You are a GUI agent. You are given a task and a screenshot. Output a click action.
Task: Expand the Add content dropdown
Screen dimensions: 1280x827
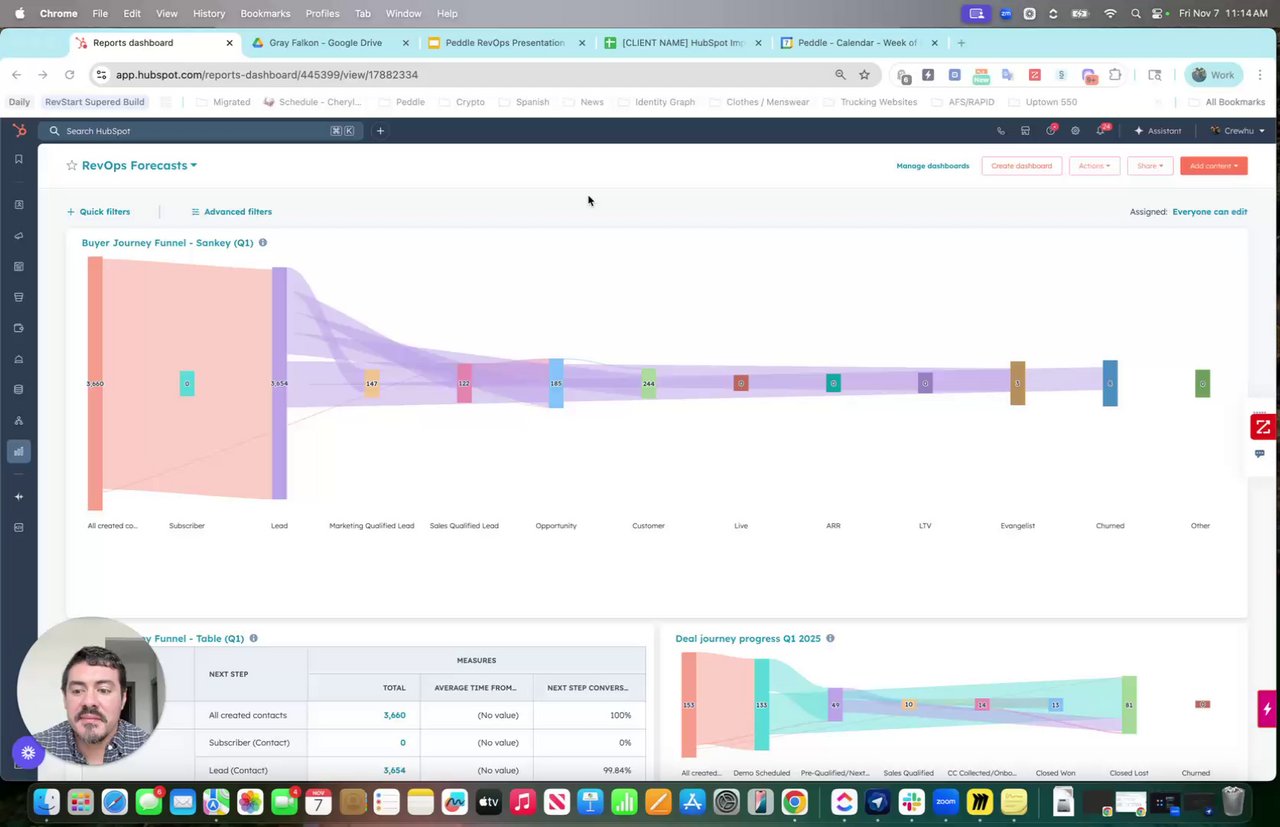1213,166
